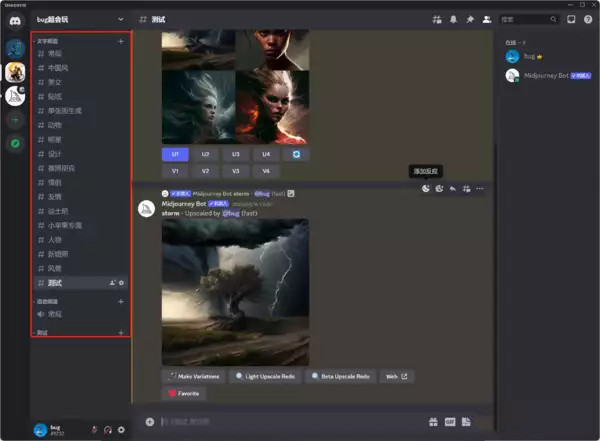Click the Favorite heart button
Screen dimensions: 600x441
coord(184,393)
